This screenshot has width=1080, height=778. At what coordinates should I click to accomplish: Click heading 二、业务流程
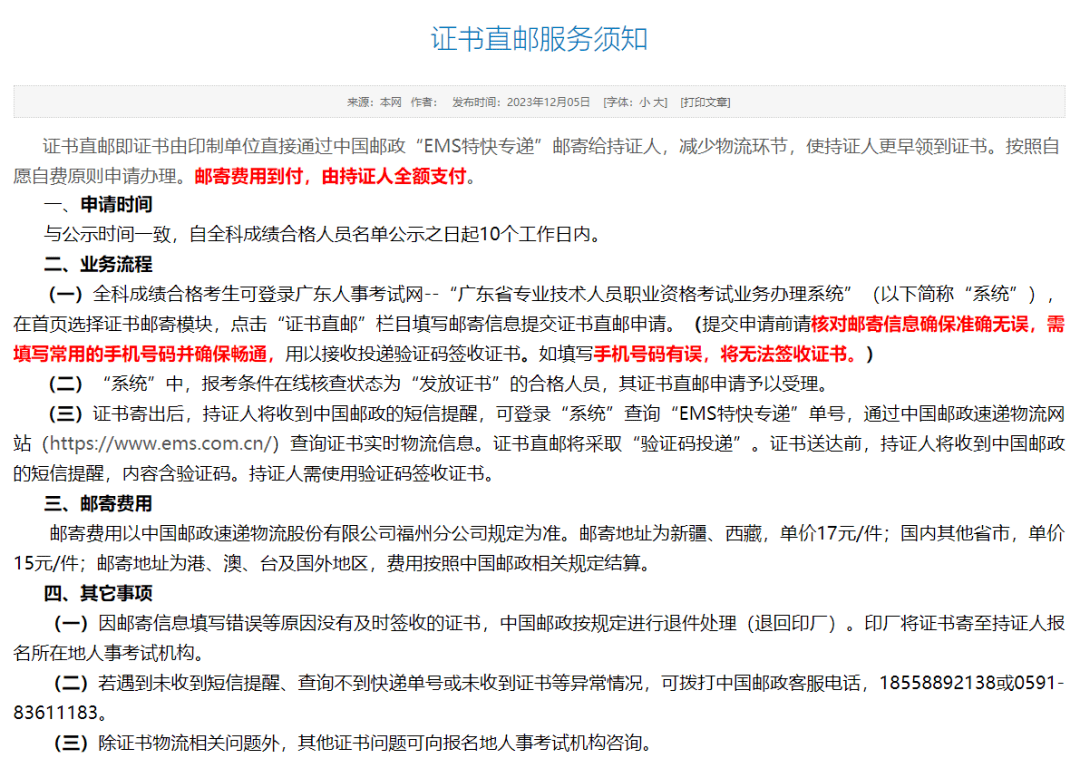pos(98,264)
